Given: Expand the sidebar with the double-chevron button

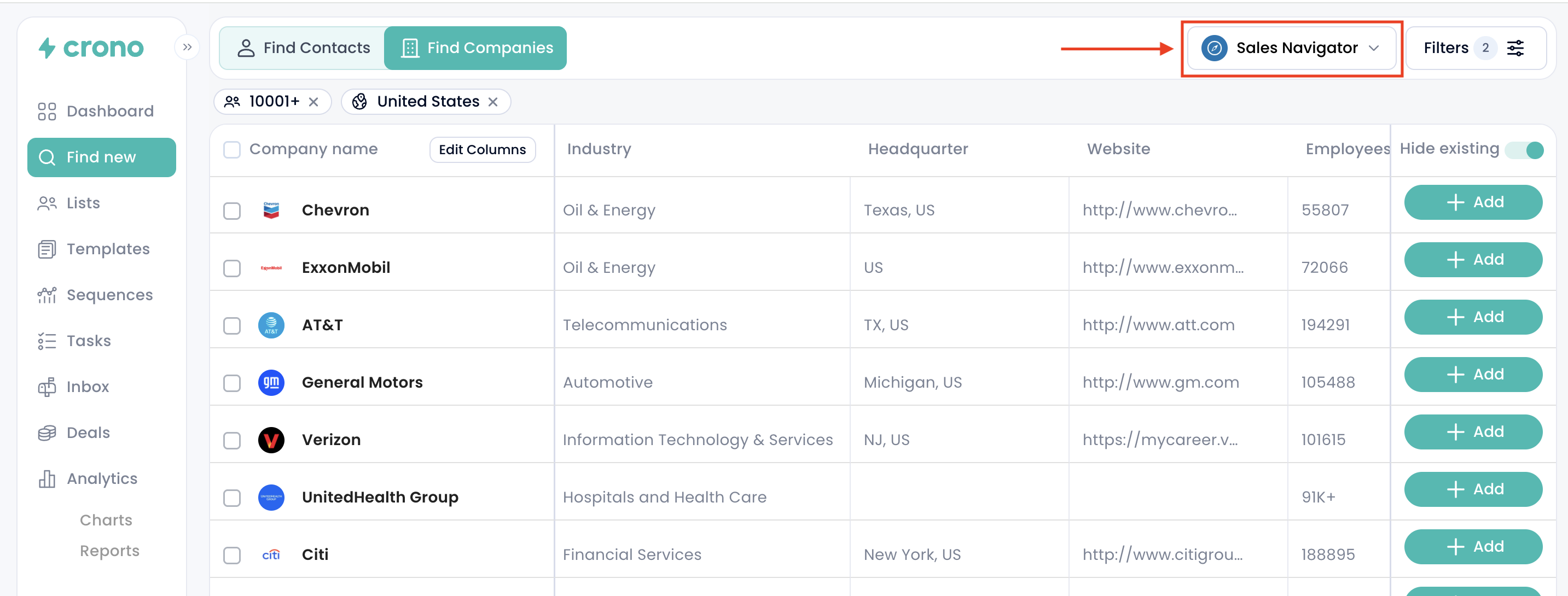Looking at the screenshot, I should click(x=187, y=47).
